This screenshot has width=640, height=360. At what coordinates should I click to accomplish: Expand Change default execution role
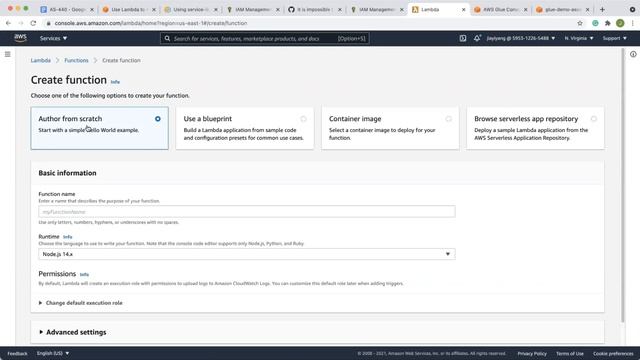coord(80,303)
